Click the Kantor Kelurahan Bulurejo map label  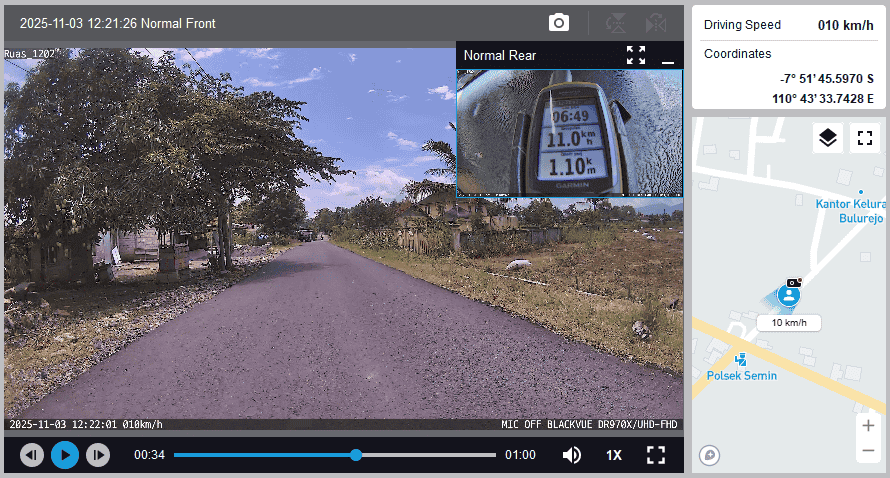852,209
